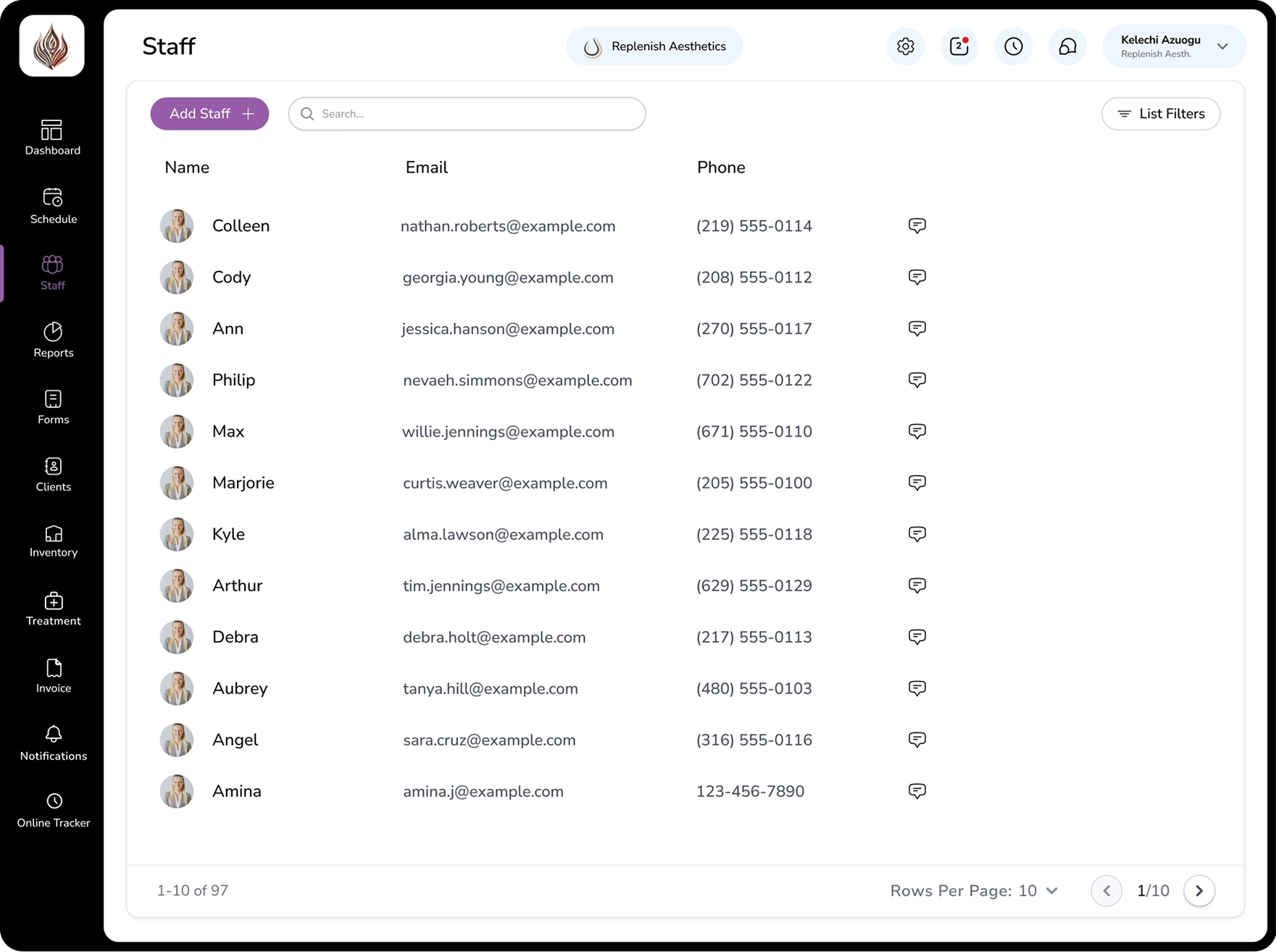Expand Kelechi Azuogu account dropdown
1276x952 pixels.
coord(1174,46)
